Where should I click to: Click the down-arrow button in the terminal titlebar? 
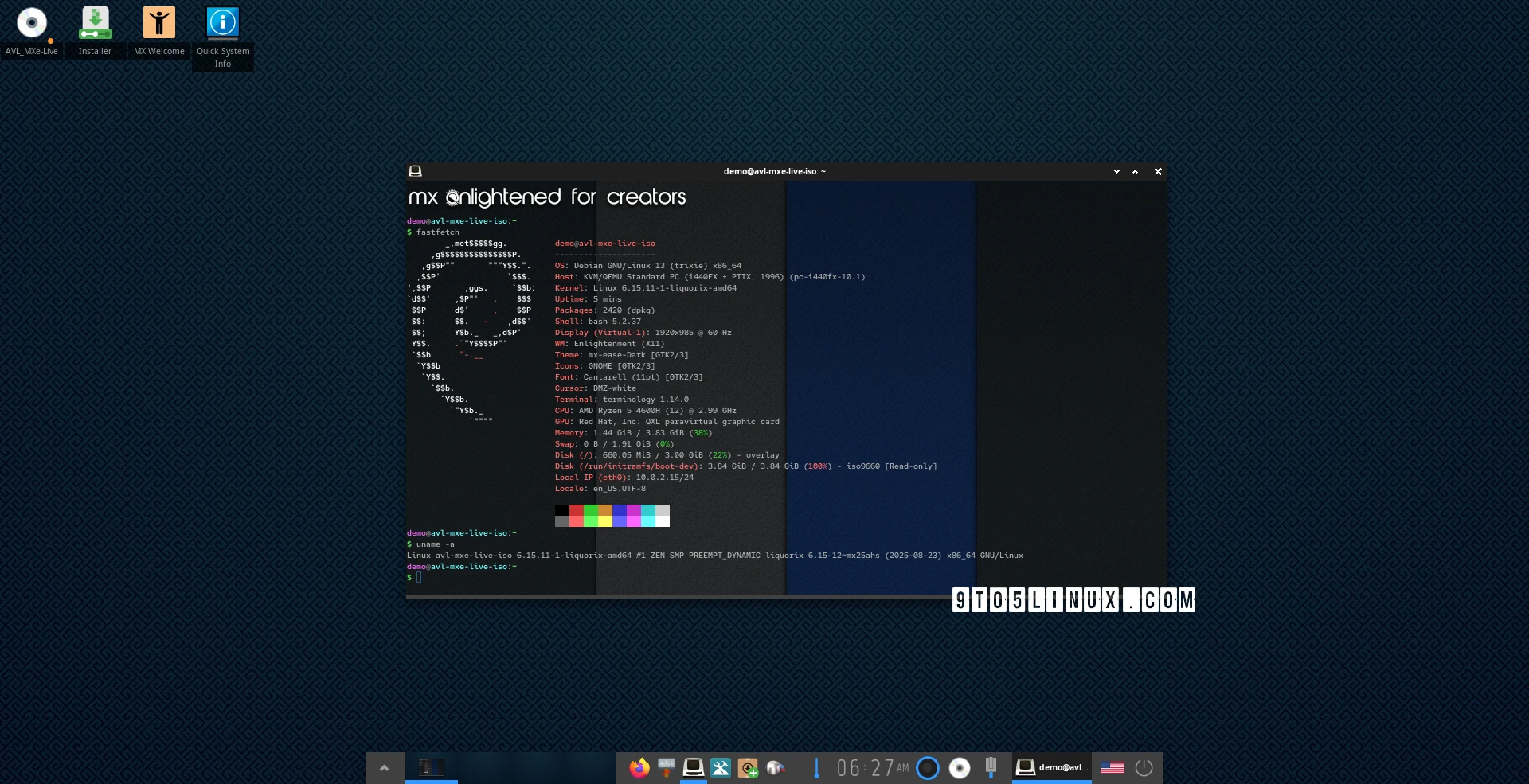1116,172
